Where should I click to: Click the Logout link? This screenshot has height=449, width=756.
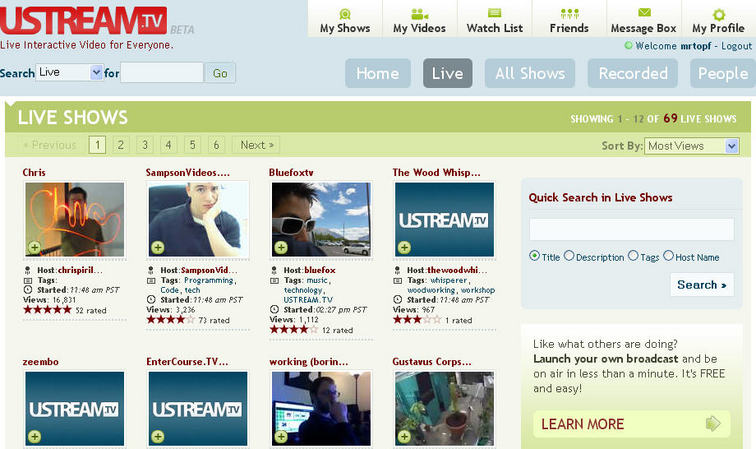[x=736, y=46]
